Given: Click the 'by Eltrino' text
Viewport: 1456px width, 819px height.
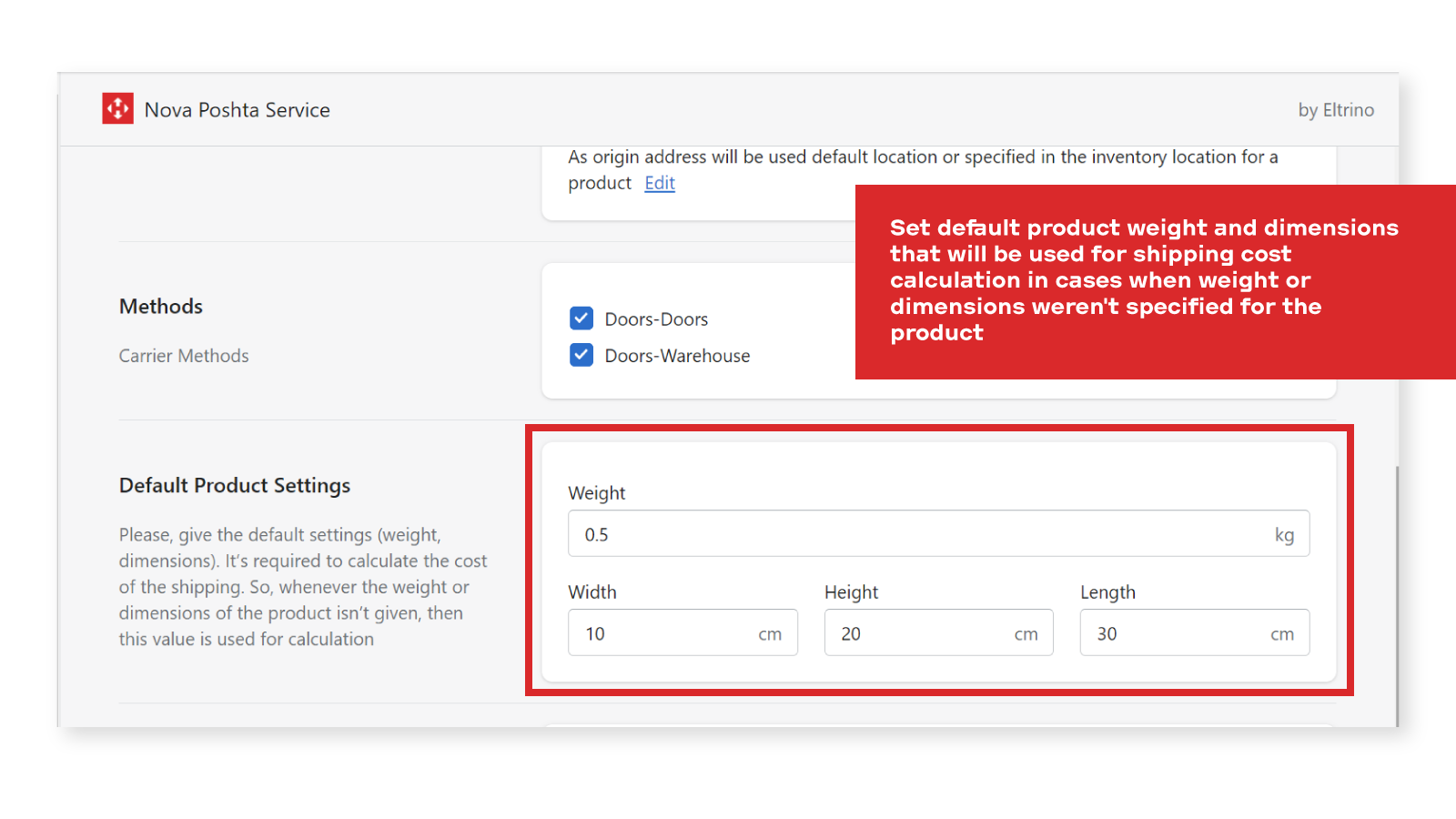Looking at the screenshot, I should coord(1336,110).
